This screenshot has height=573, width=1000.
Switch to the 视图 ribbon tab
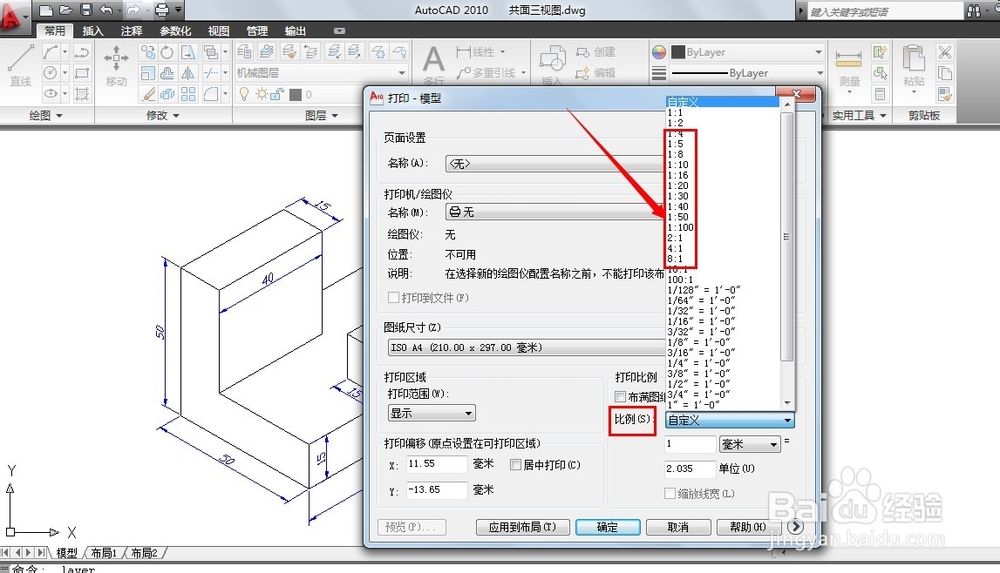219,31
